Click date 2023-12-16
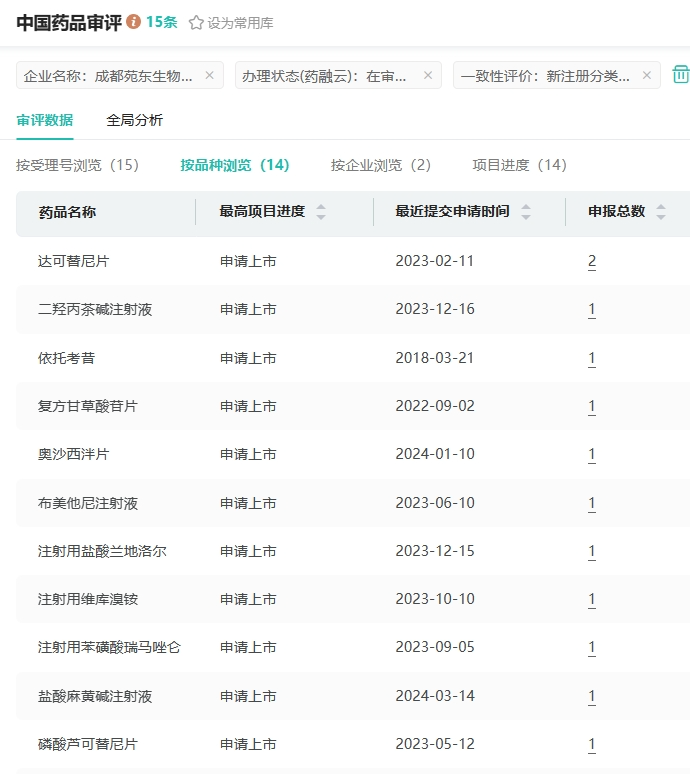This screenshot has width=690, height=774. pos(434,309)
